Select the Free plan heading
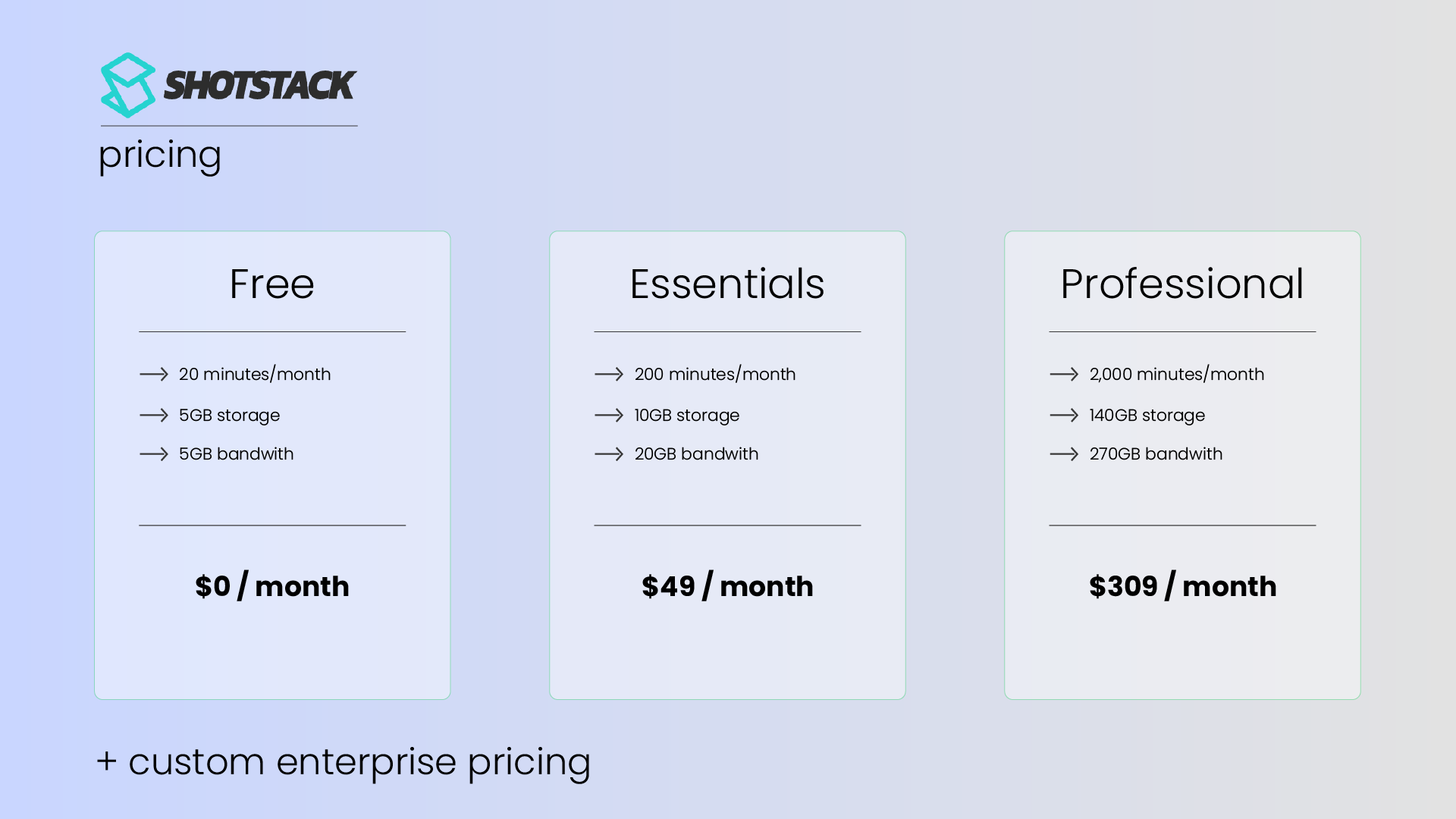Screen dimensions: 1456x819 click(271, 284)
